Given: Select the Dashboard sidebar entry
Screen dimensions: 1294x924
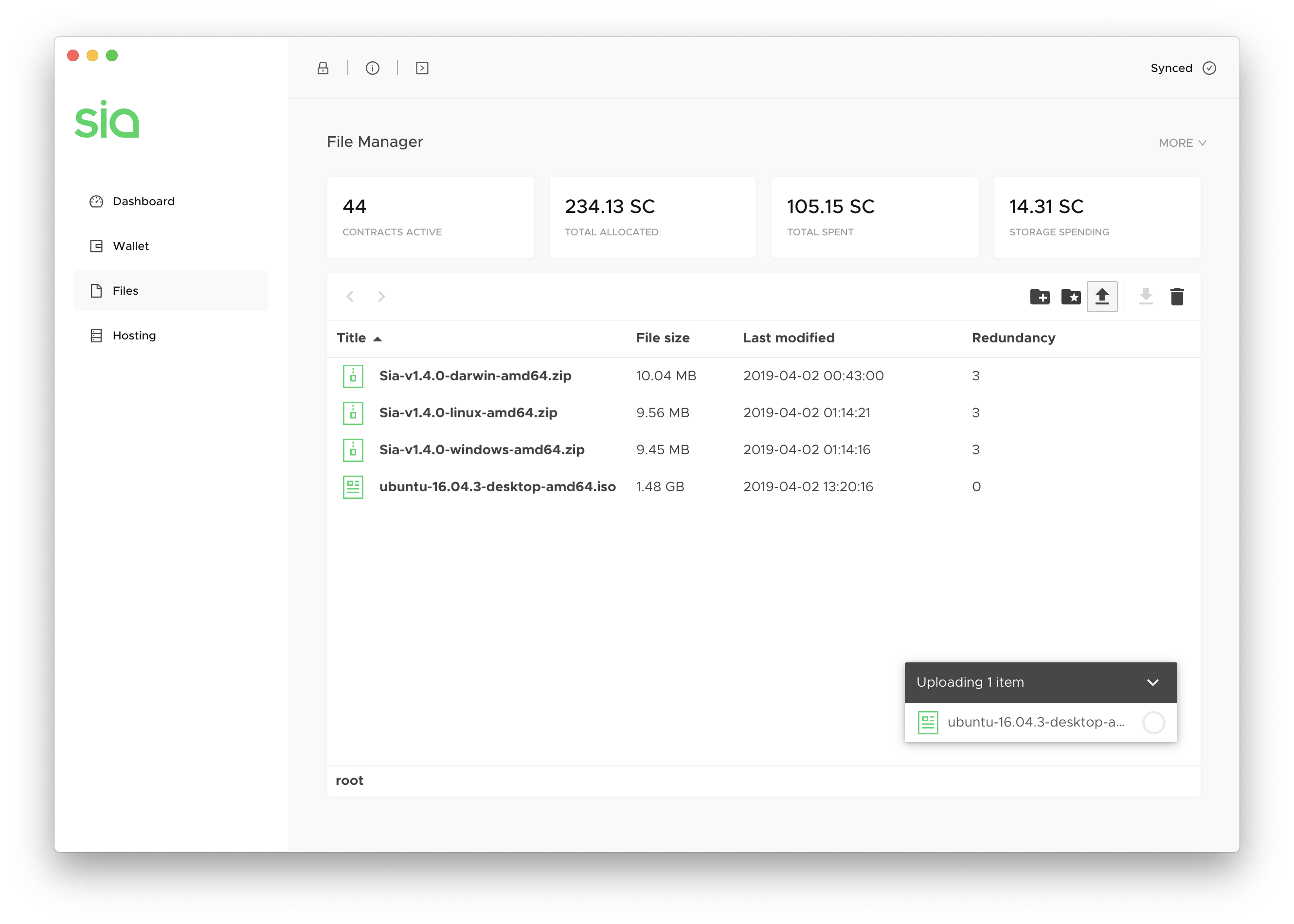Looking at the screenshot, I should (144, 201).
